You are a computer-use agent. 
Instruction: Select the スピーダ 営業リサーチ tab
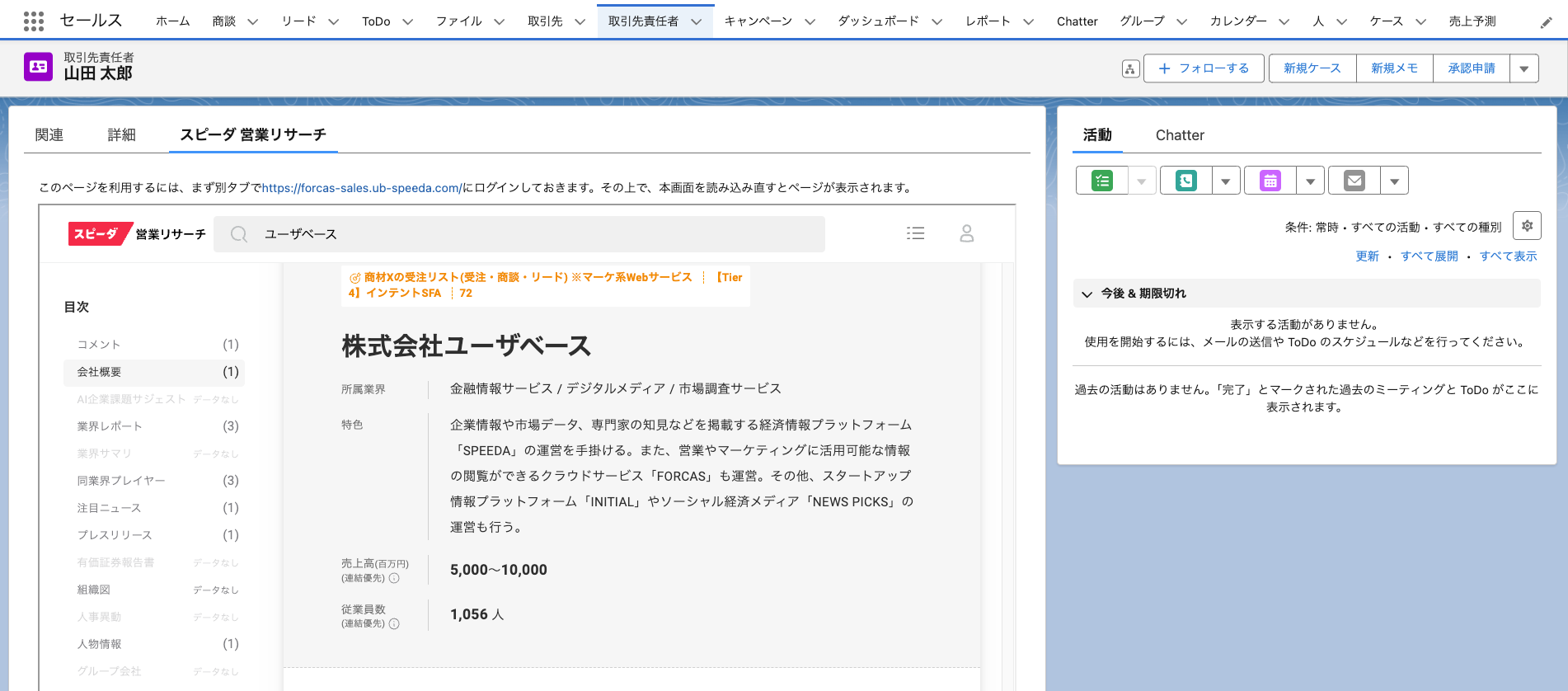click(x=253, y=134)
